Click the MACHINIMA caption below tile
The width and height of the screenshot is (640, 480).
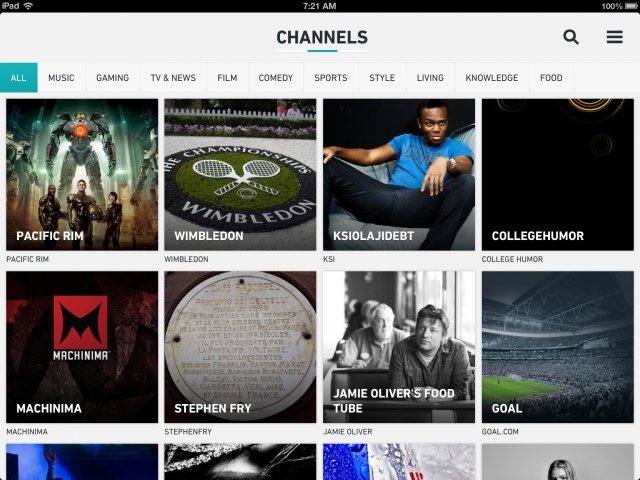[x=27, y=431]
